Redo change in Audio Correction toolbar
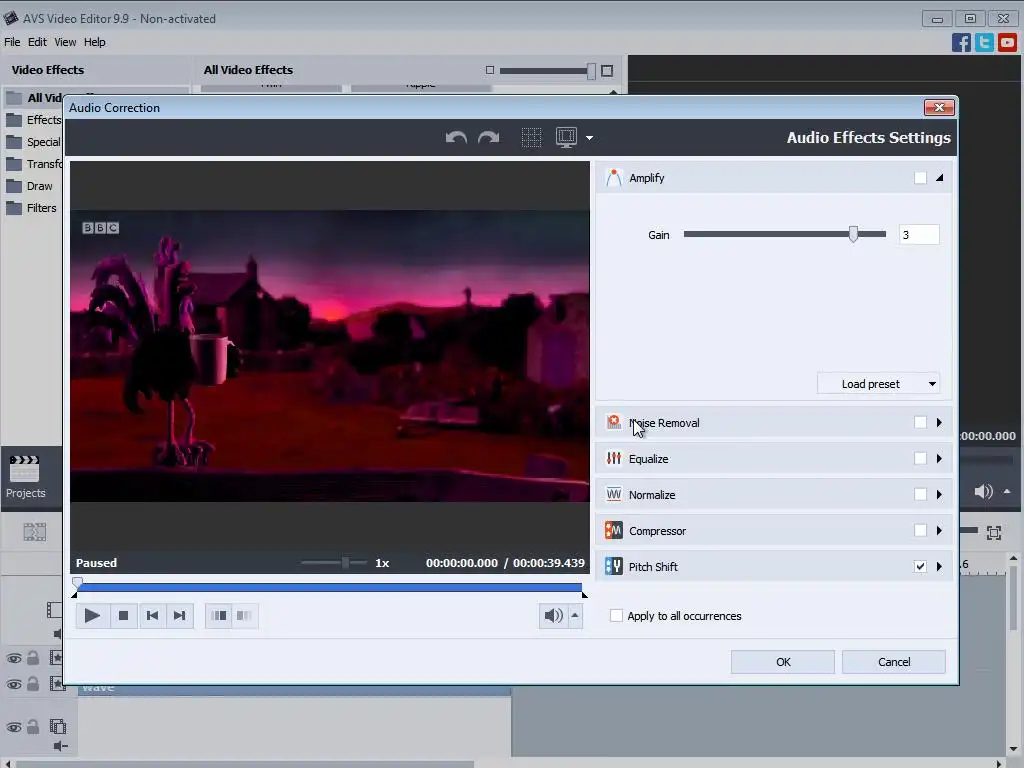Screen dimensions: 1024x768 (x=488, y=138)
